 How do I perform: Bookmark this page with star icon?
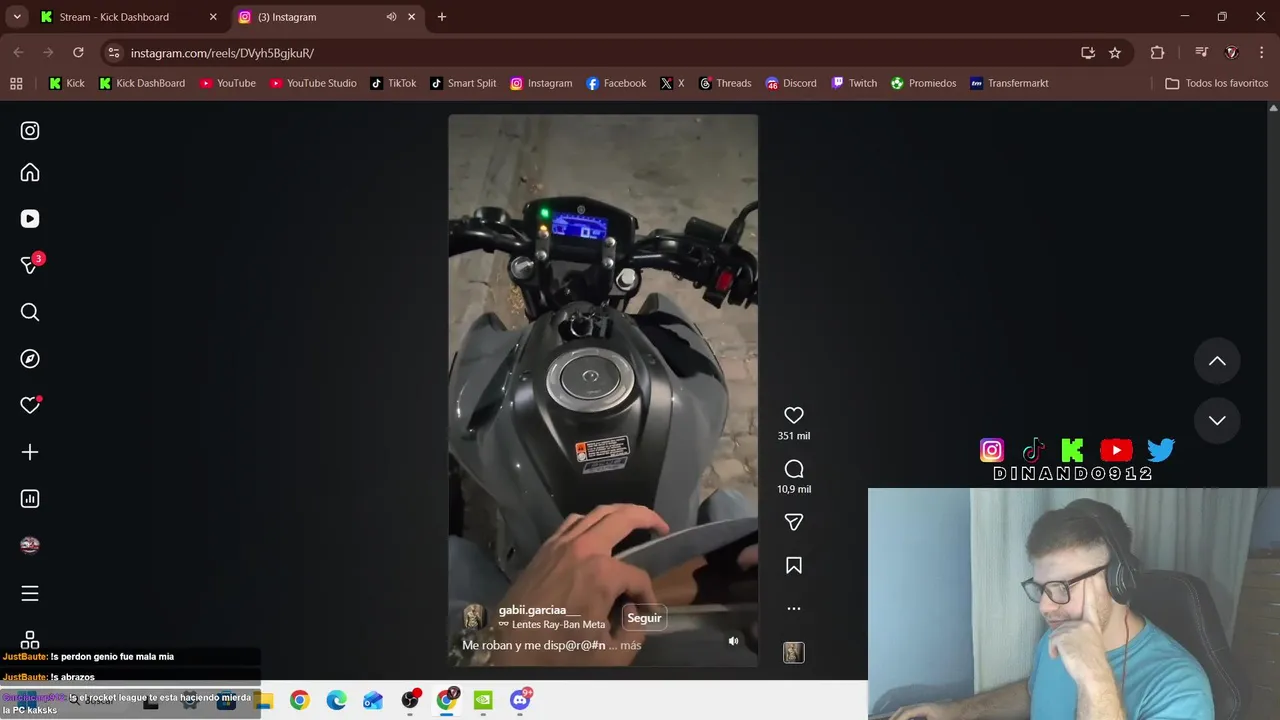[1115, 53]
